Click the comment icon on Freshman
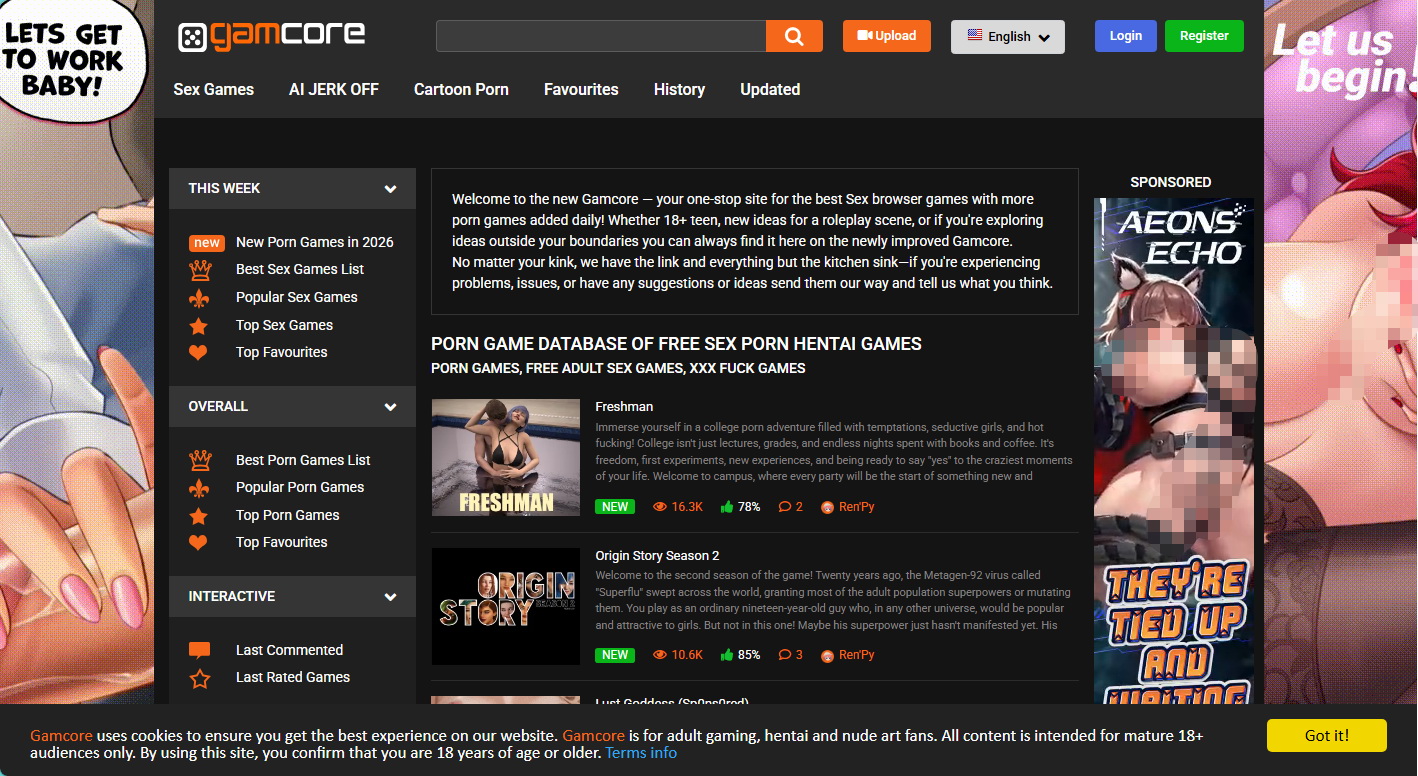1418x776 pixels. 785,507
